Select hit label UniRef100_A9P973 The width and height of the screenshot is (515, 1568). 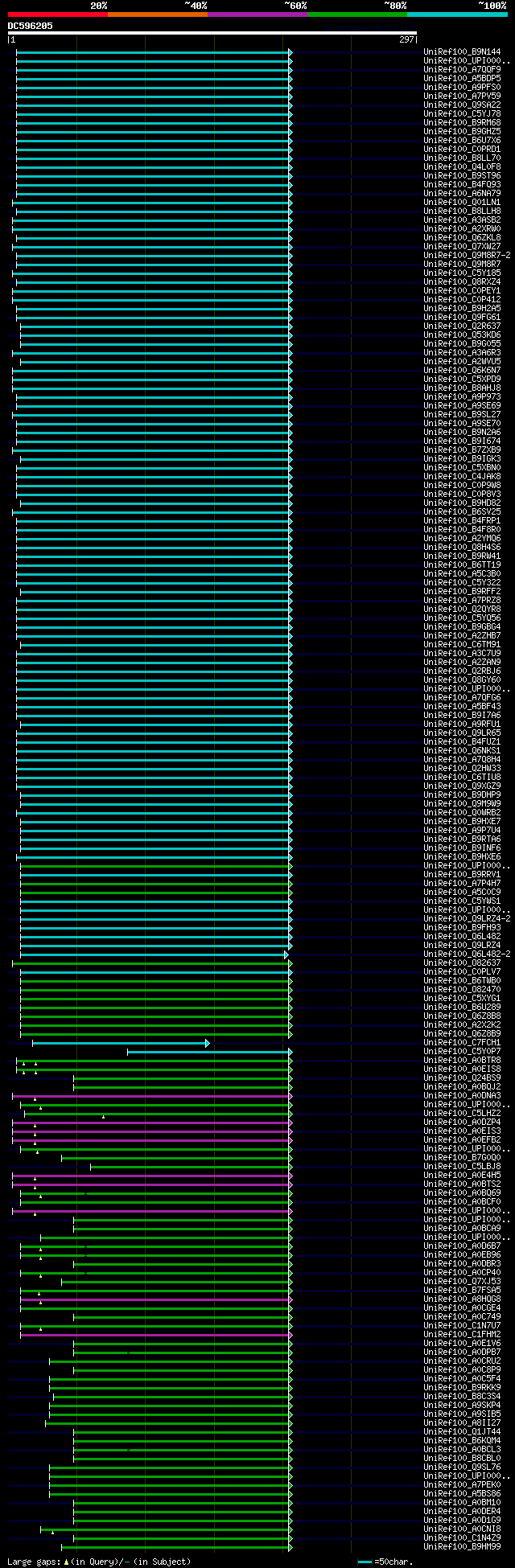point(462,397)
